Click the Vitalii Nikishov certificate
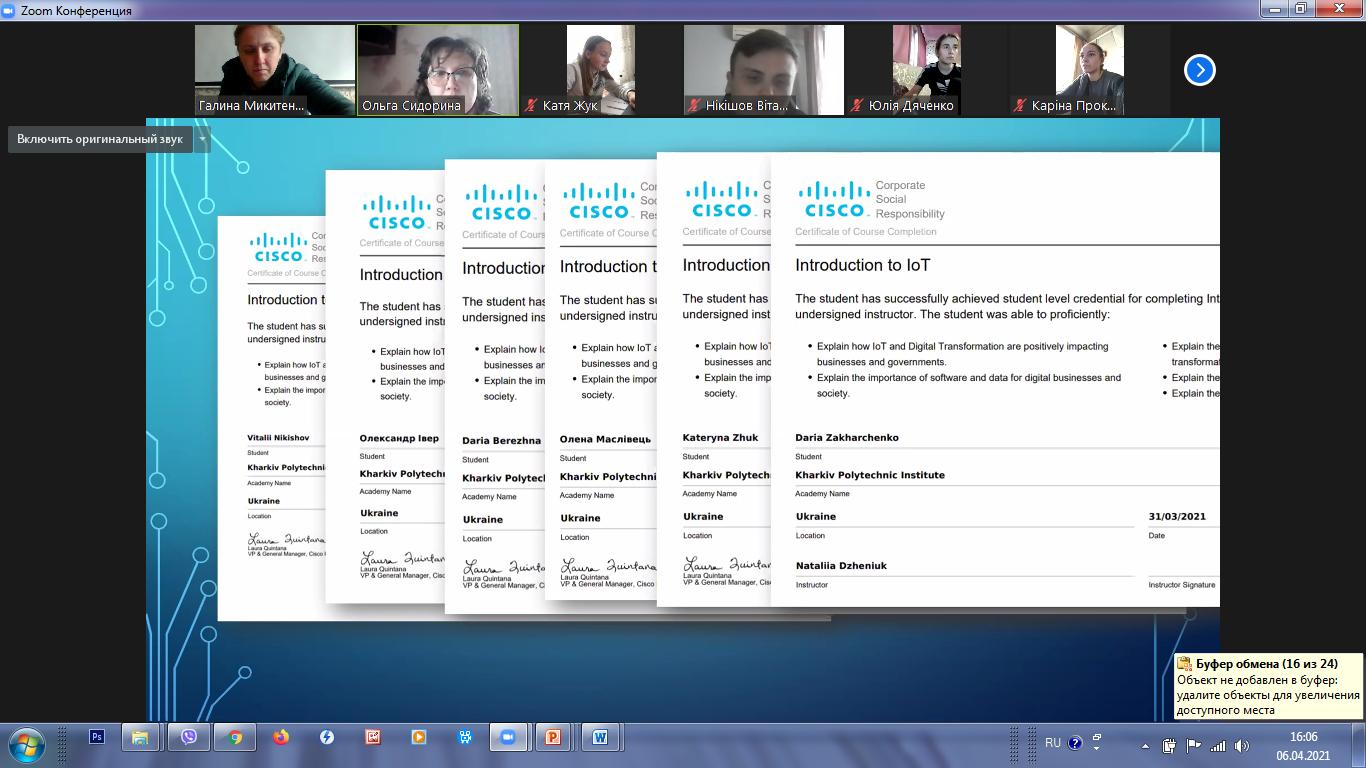The image size is (1366, 768). [271, 418]
